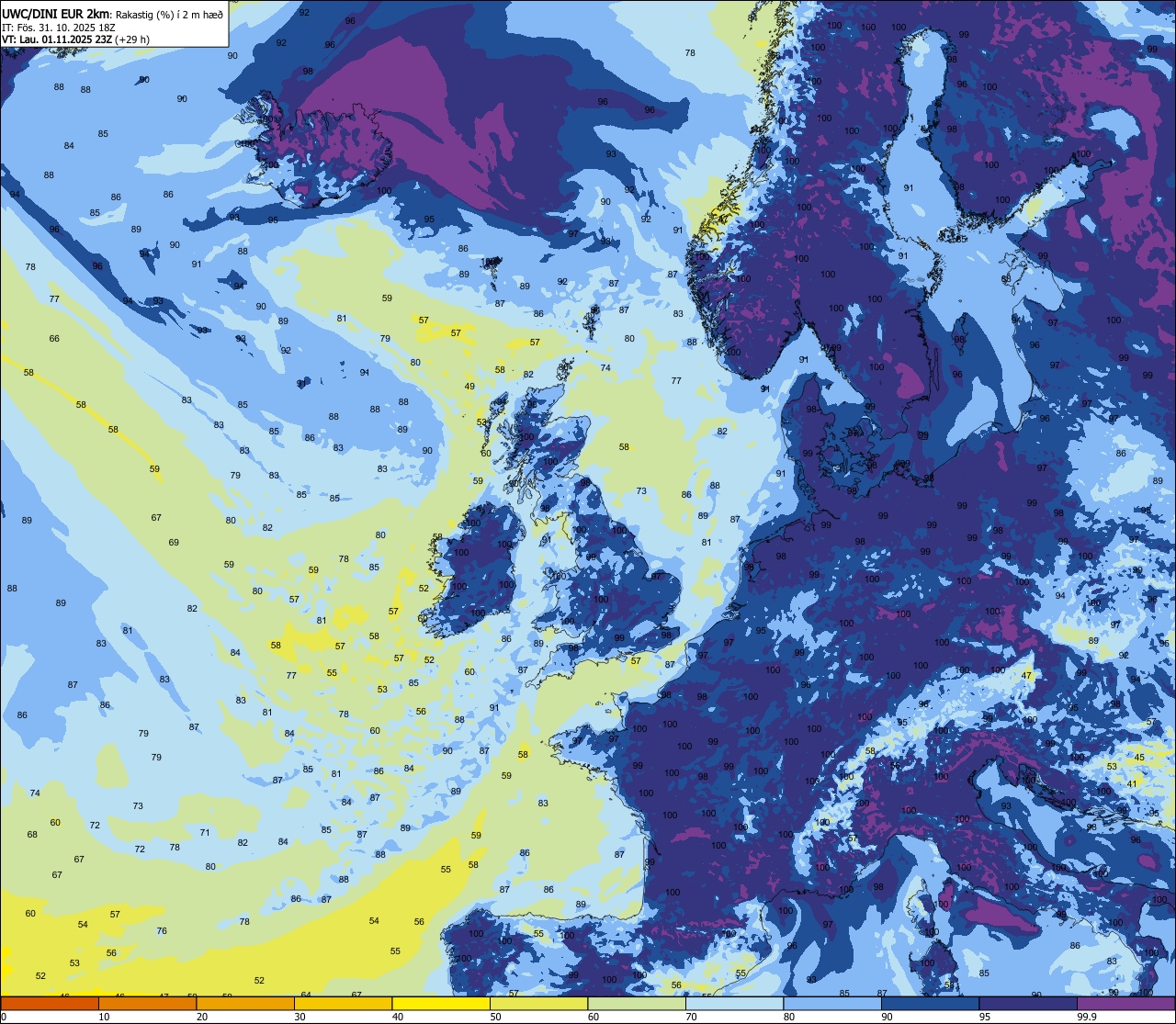1176x1024 pixels.
Task: Click the legend scale label 30
Action: (300, 1017)
